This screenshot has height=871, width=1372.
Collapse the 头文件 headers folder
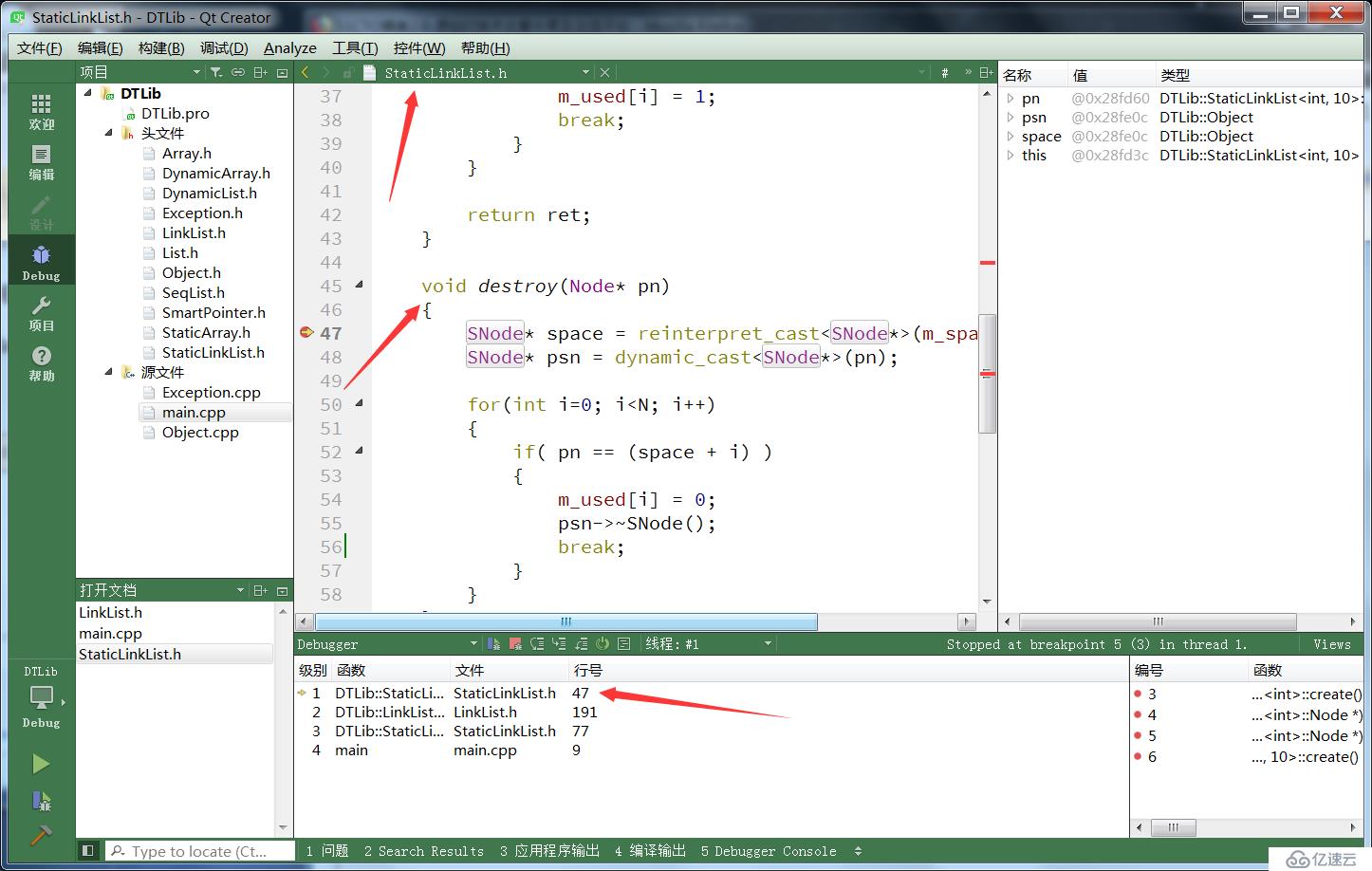(x=109, y=133)
